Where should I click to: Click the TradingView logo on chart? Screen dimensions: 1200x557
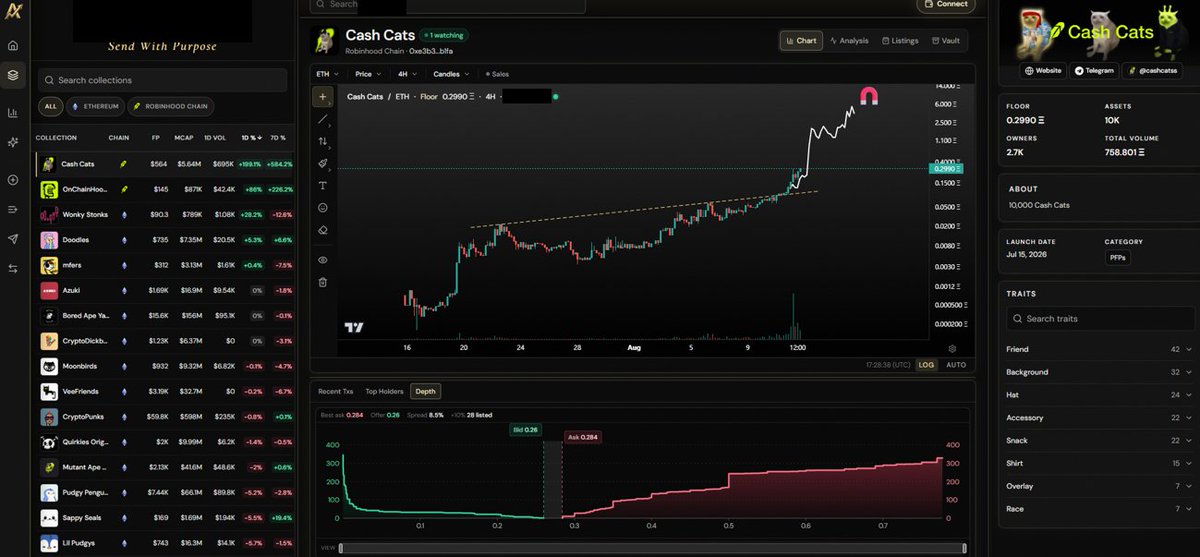[x=353, y=327]
